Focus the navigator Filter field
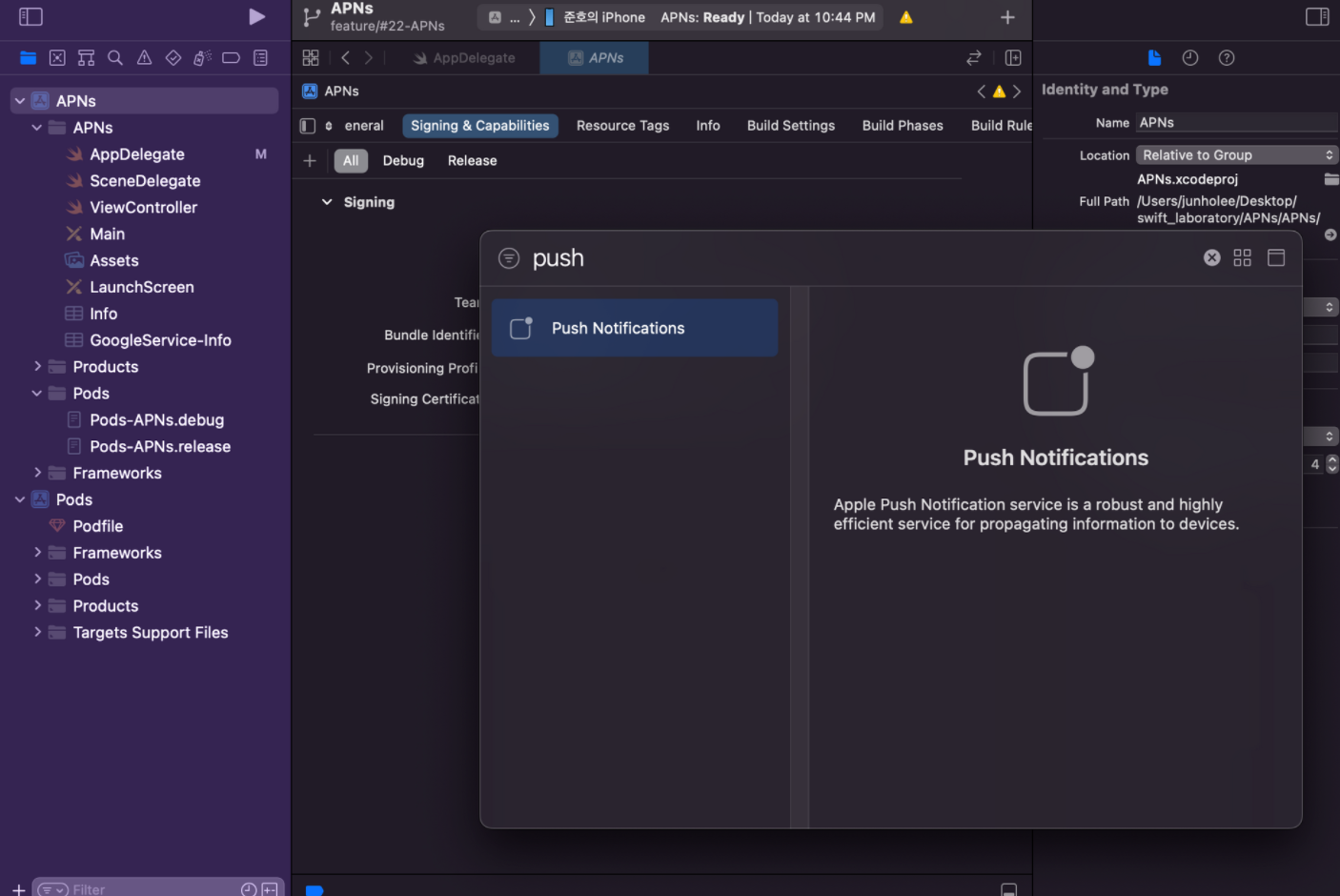Viewport: 1340px width, 896px height. coord(157,889)
